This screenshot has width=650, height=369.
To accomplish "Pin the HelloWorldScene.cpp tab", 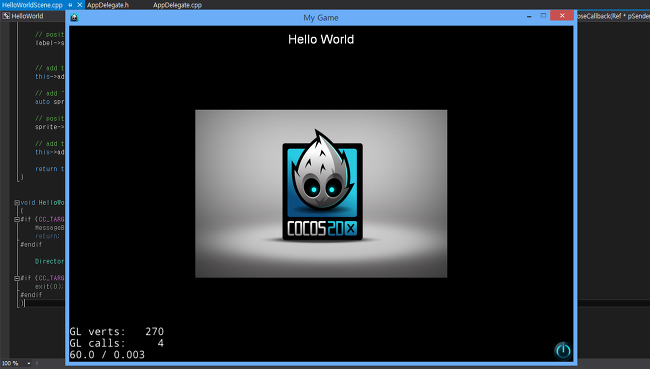I will coord(70,5).
